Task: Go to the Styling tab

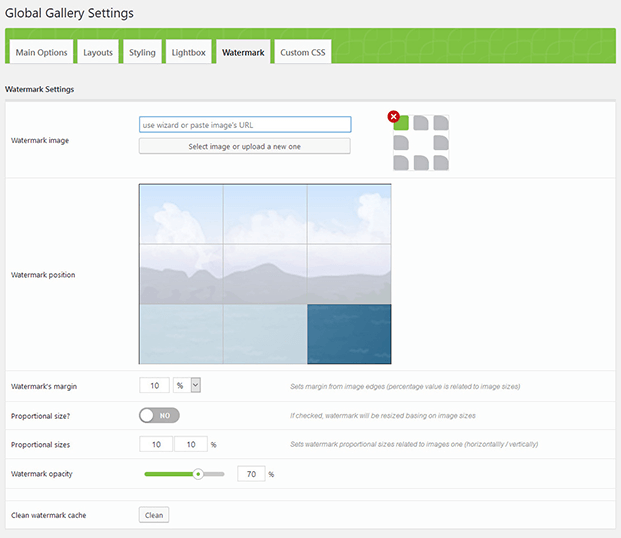Action: [142, 52]
